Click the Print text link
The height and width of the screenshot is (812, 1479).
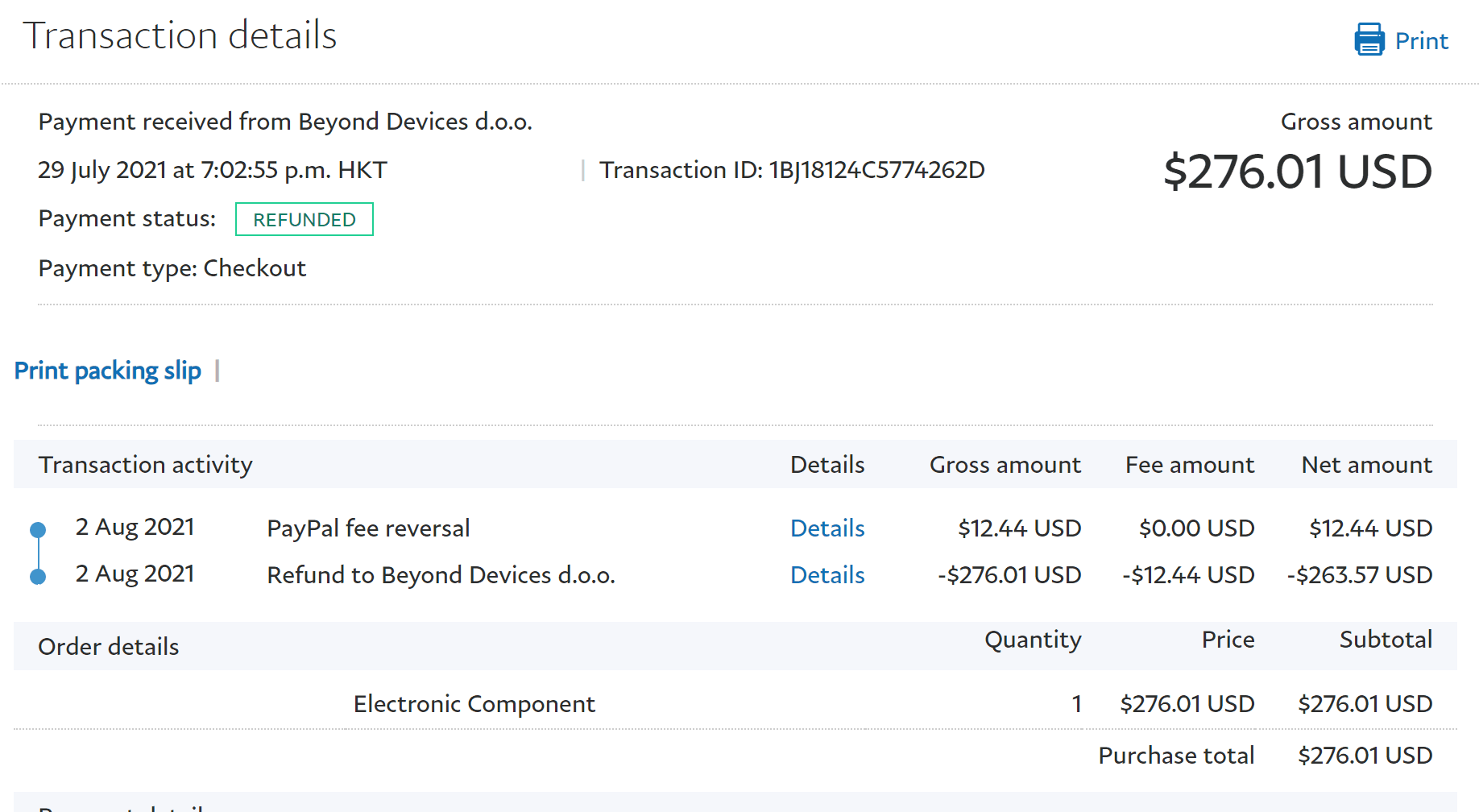[x=1421, y=41]
